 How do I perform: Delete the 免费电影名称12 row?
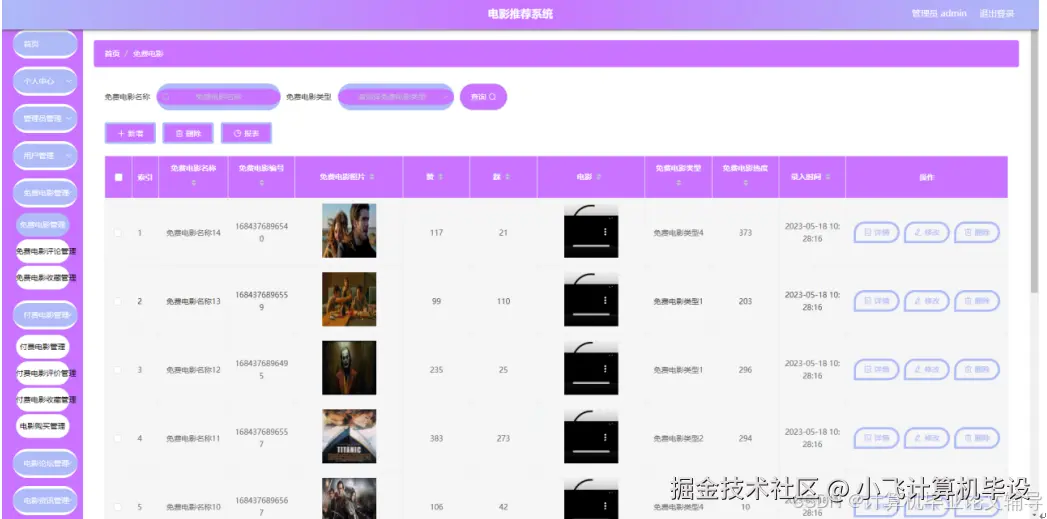click(977, 369)
